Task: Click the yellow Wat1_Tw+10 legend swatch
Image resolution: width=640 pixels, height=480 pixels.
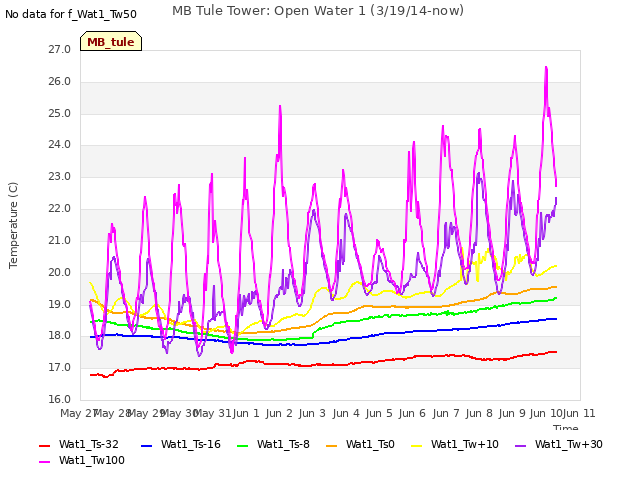Action: (416, 445)
